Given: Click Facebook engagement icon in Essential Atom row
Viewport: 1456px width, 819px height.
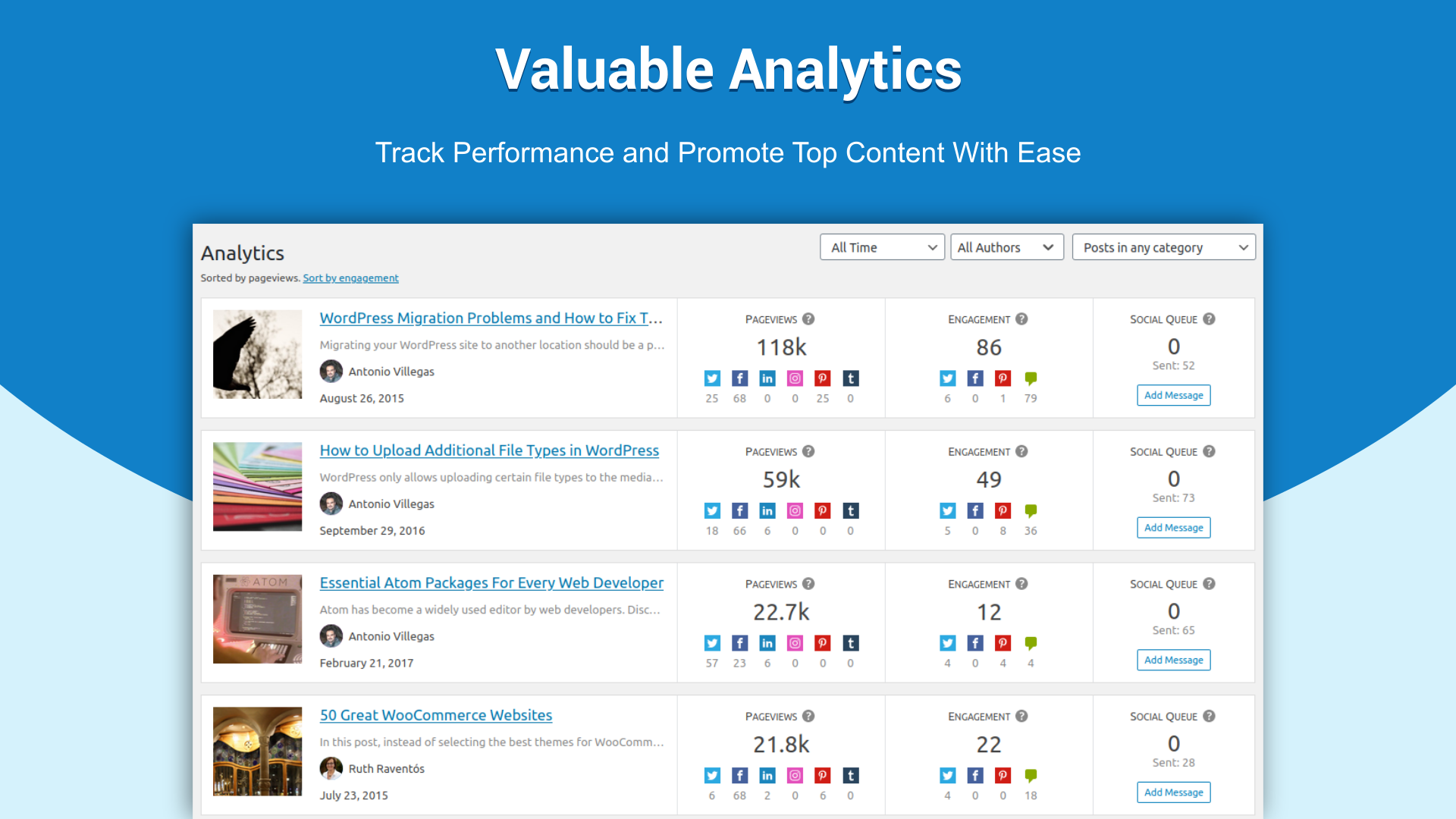Looking at the screenshot, I should [975, 643].
